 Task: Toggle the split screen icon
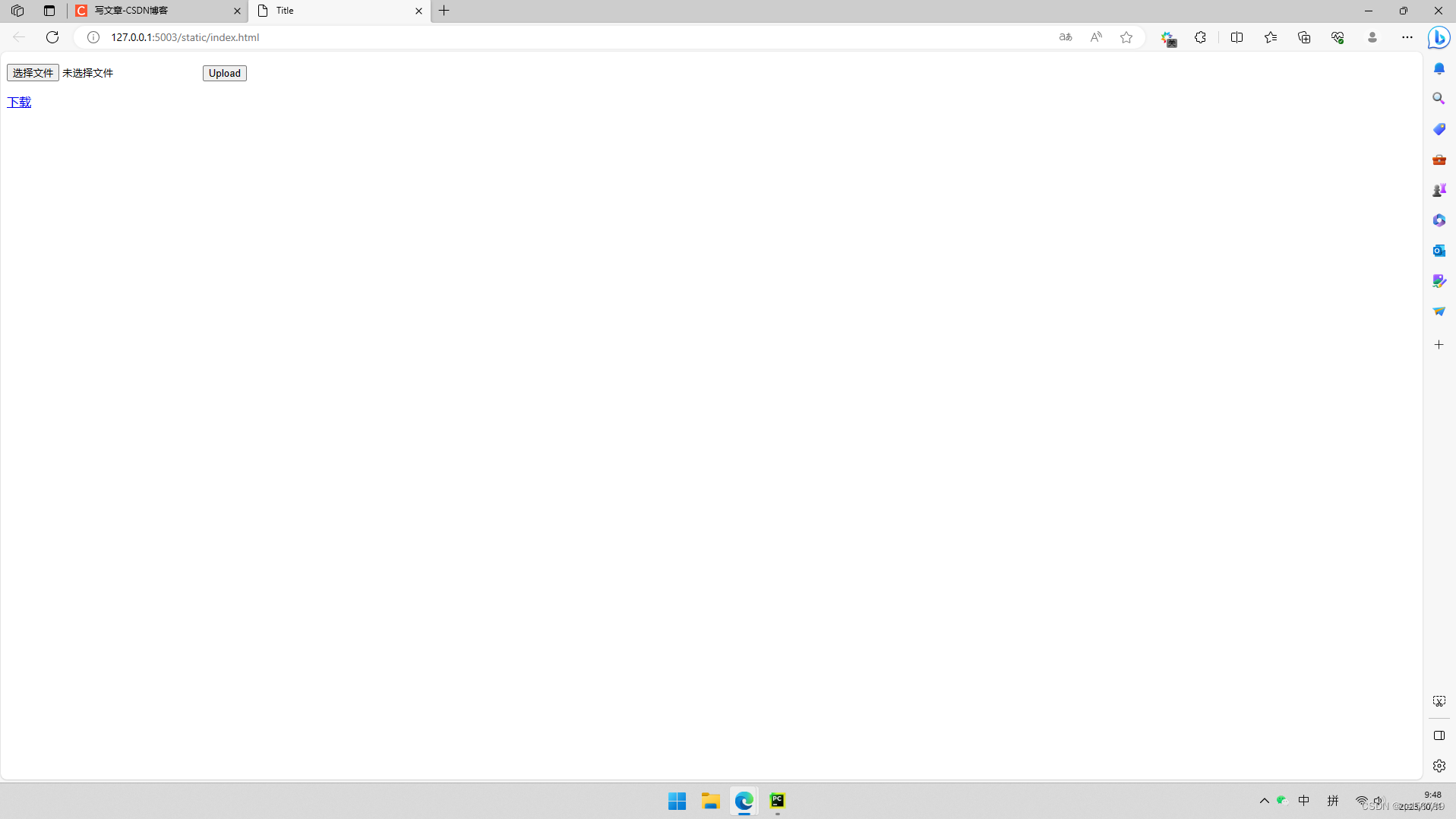click(1236, 37)
